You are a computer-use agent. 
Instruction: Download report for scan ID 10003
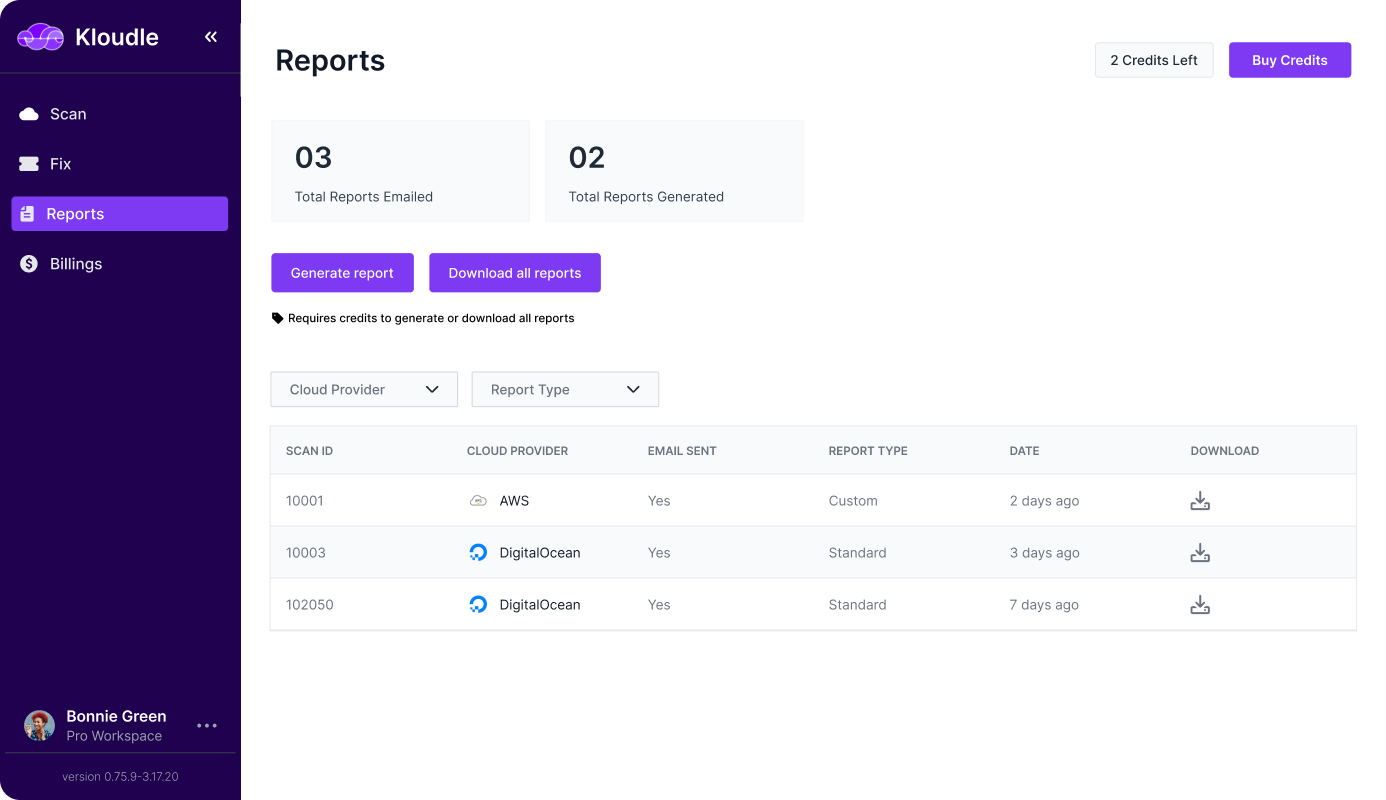[x=1200, y=553]
